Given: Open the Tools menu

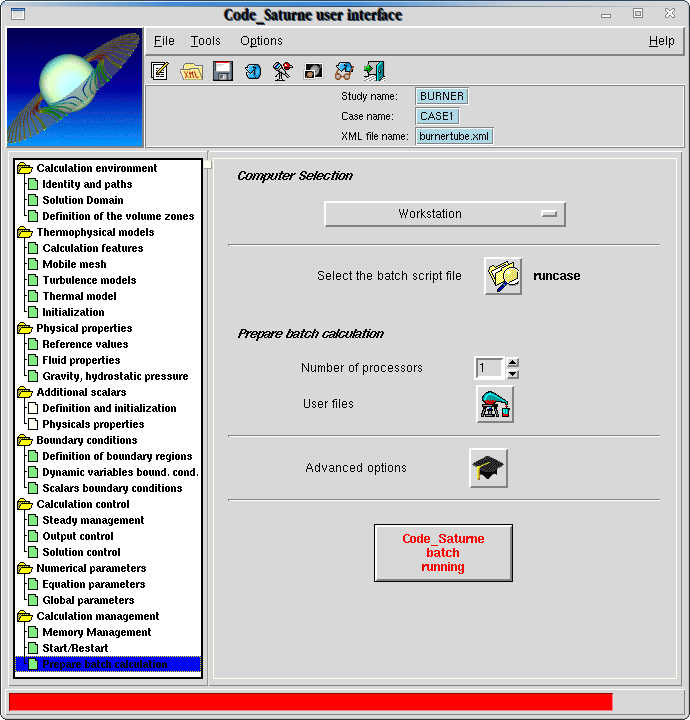Looking at the screenshot, I should [x=206, y=41].
